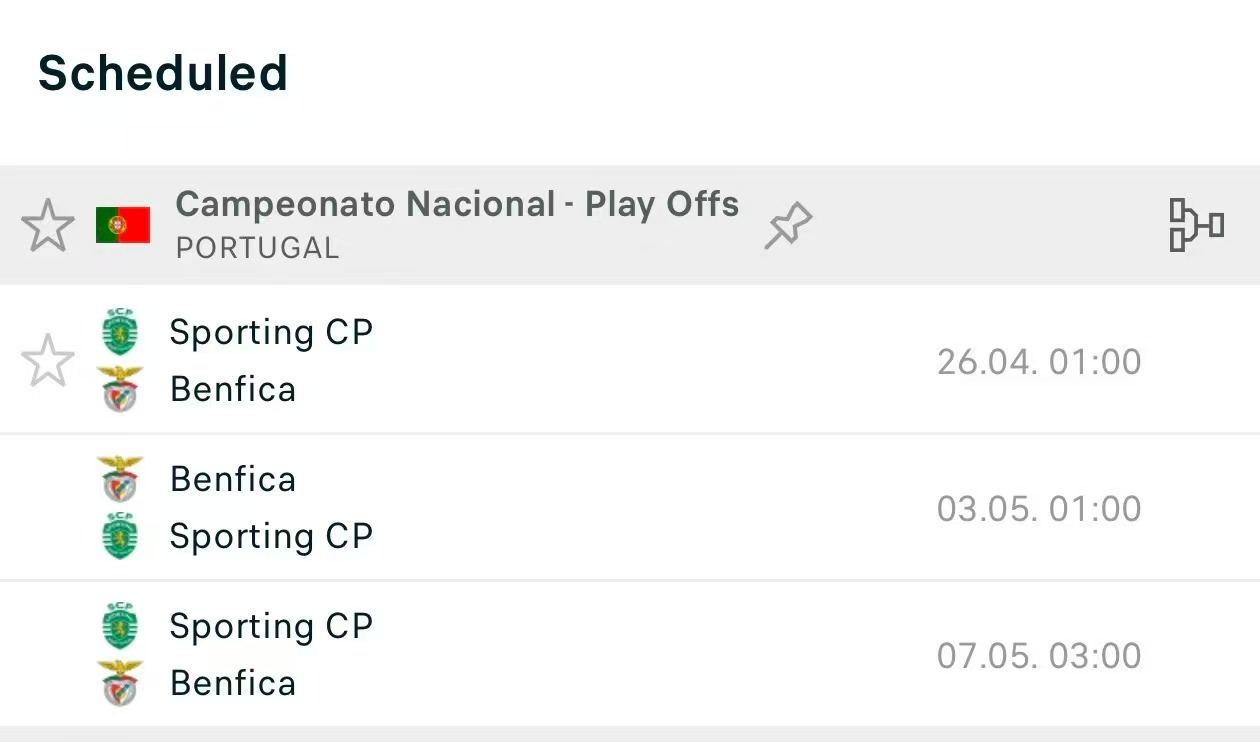Open Benfica home team name in 03.05 match
Viewport: 1260px width, 742px height.
tap(233, 479)
